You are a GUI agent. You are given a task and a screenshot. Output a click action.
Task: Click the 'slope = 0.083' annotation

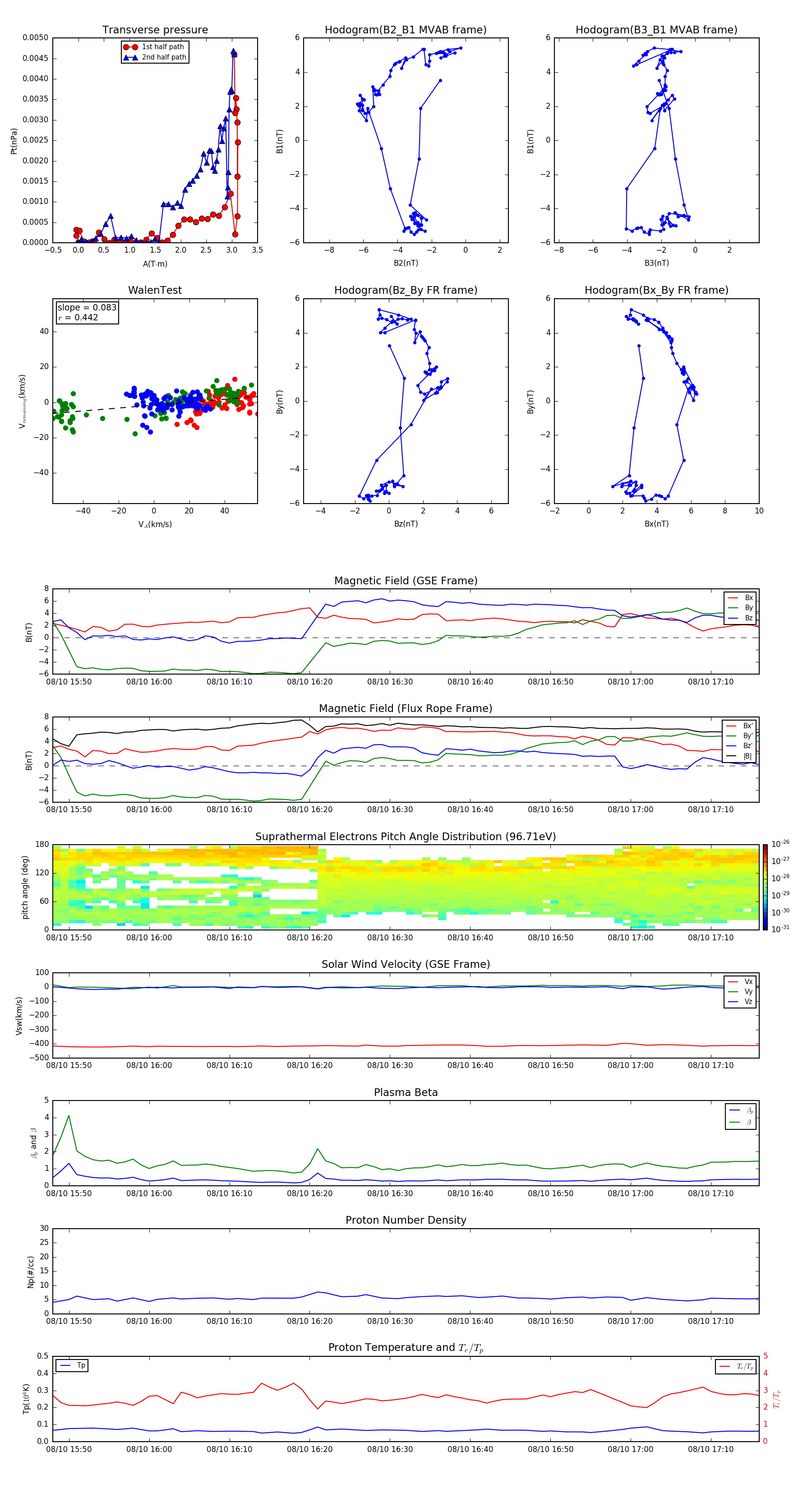coord(87,308)
